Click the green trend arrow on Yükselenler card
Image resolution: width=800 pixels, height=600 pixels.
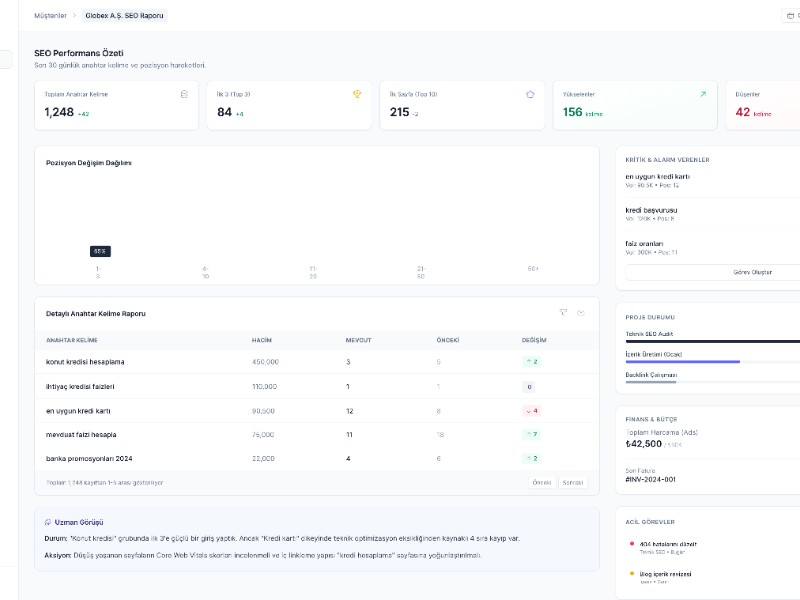pos(703,92)
